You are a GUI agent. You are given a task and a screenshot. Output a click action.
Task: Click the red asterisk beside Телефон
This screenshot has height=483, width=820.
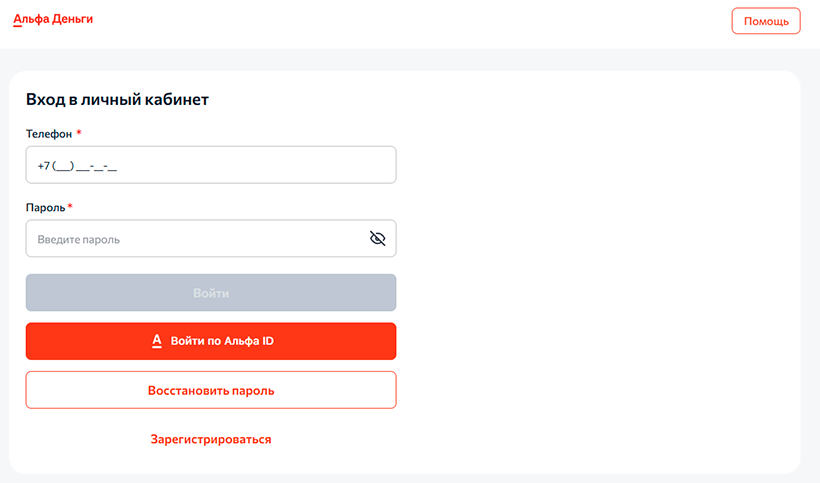[x=79, y=132]
